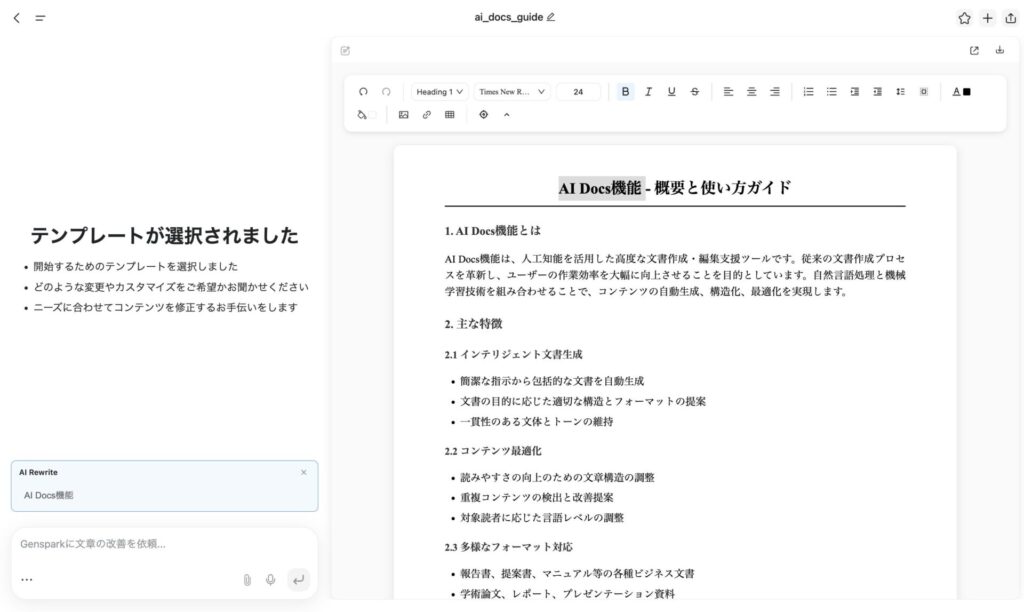Align text to the right
The width and height of the screenshot is (1024, 612).
[775, 92]
